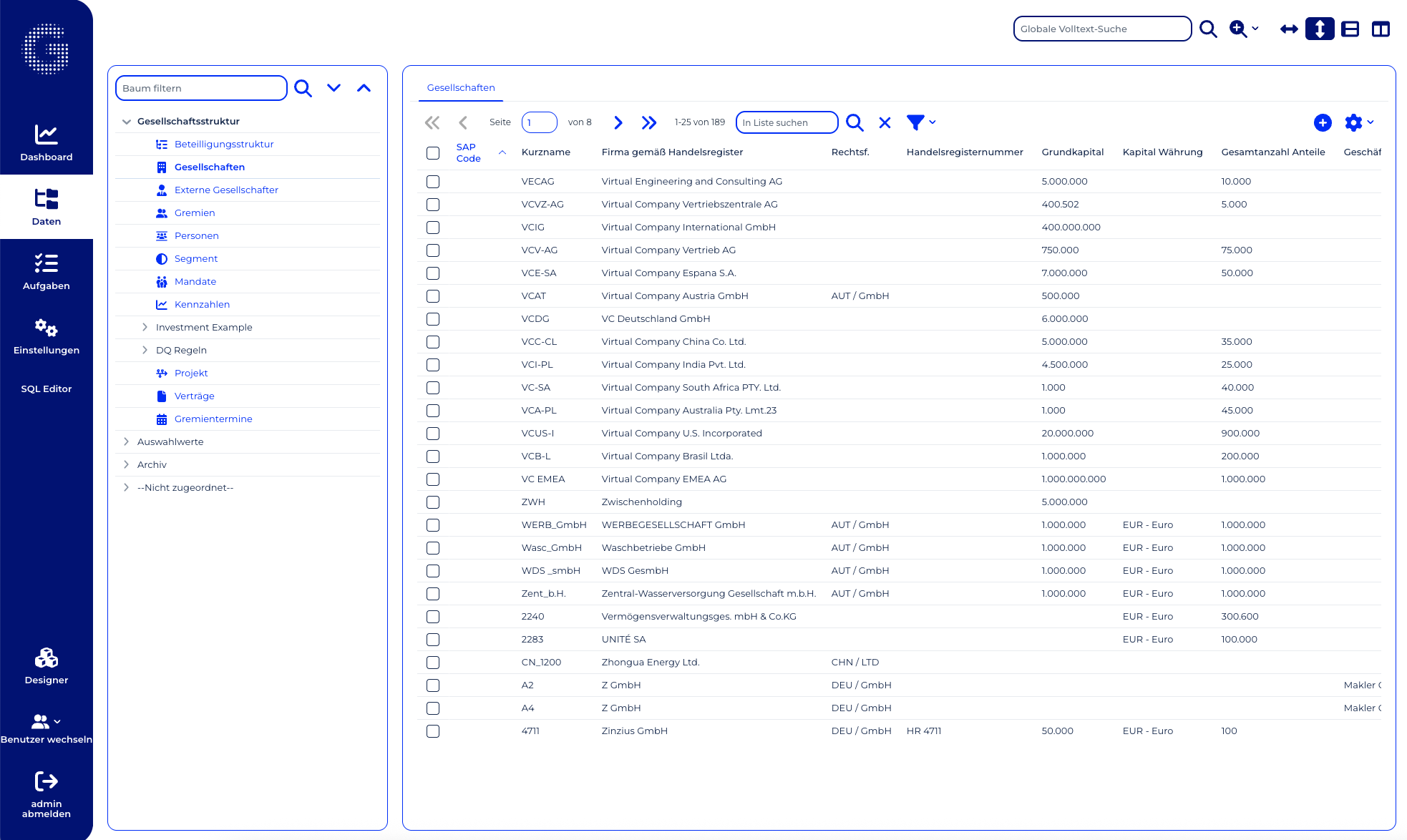Open the Dashboard icon in the sidebar
Image resolution: width=1407 pixels, height=840 pixels.
[x=46, y=135]
